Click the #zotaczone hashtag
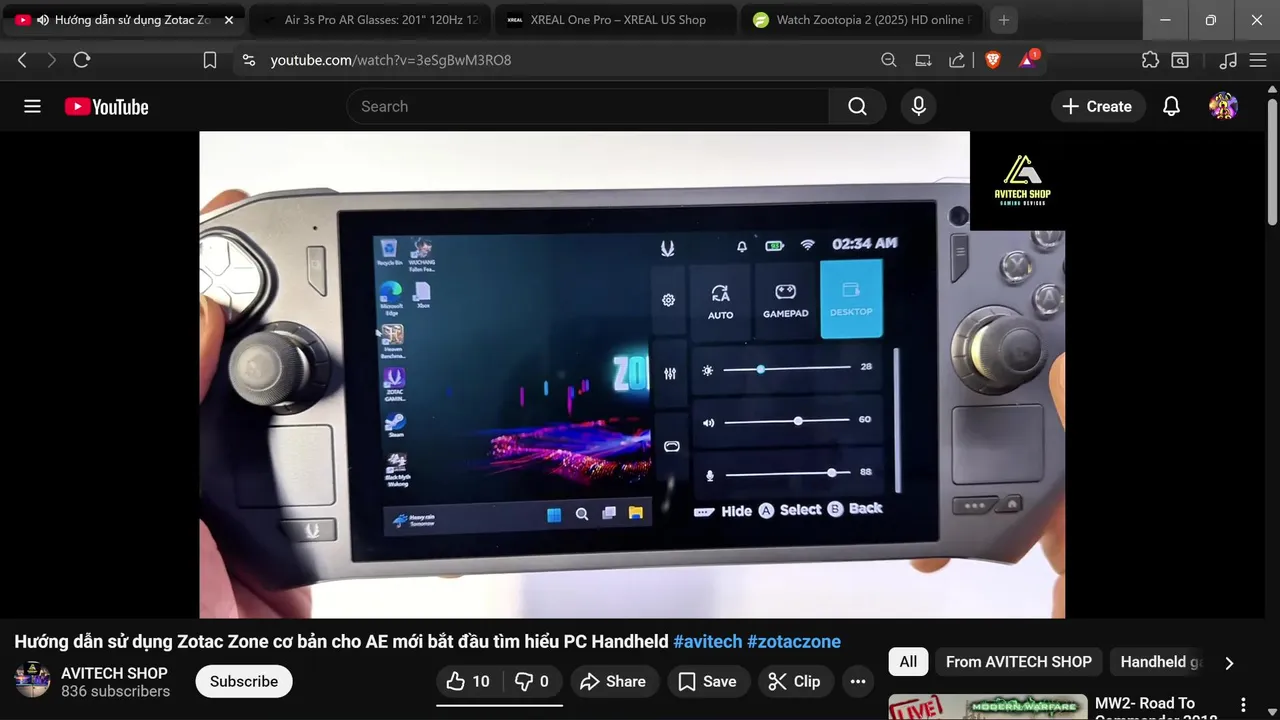Viewport: 1280px width, 720px height. coord(794,641)
